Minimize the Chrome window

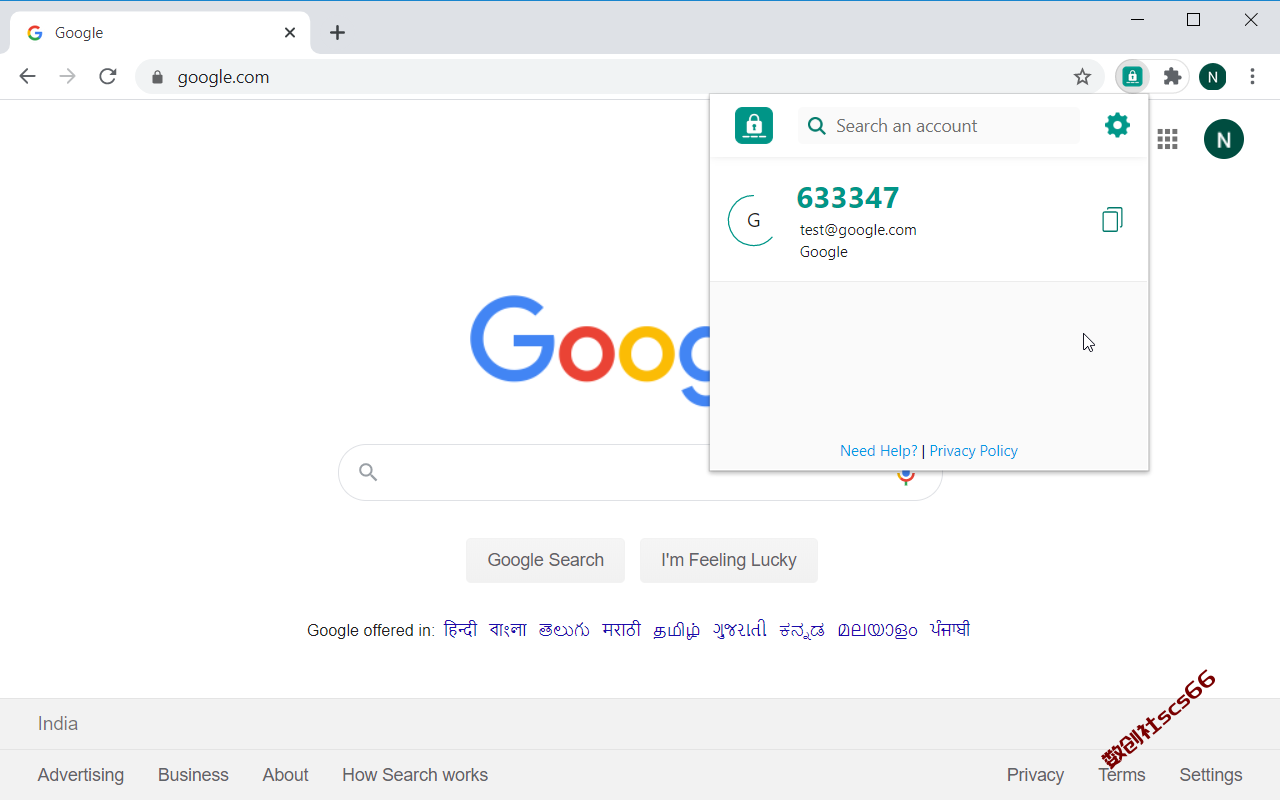coord(1137,19)
